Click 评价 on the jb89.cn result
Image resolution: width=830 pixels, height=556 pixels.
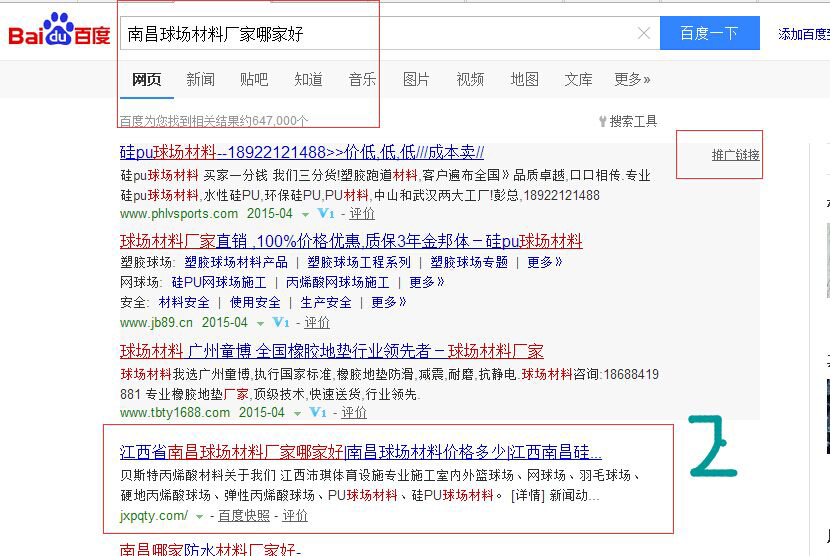click(317, 322)
